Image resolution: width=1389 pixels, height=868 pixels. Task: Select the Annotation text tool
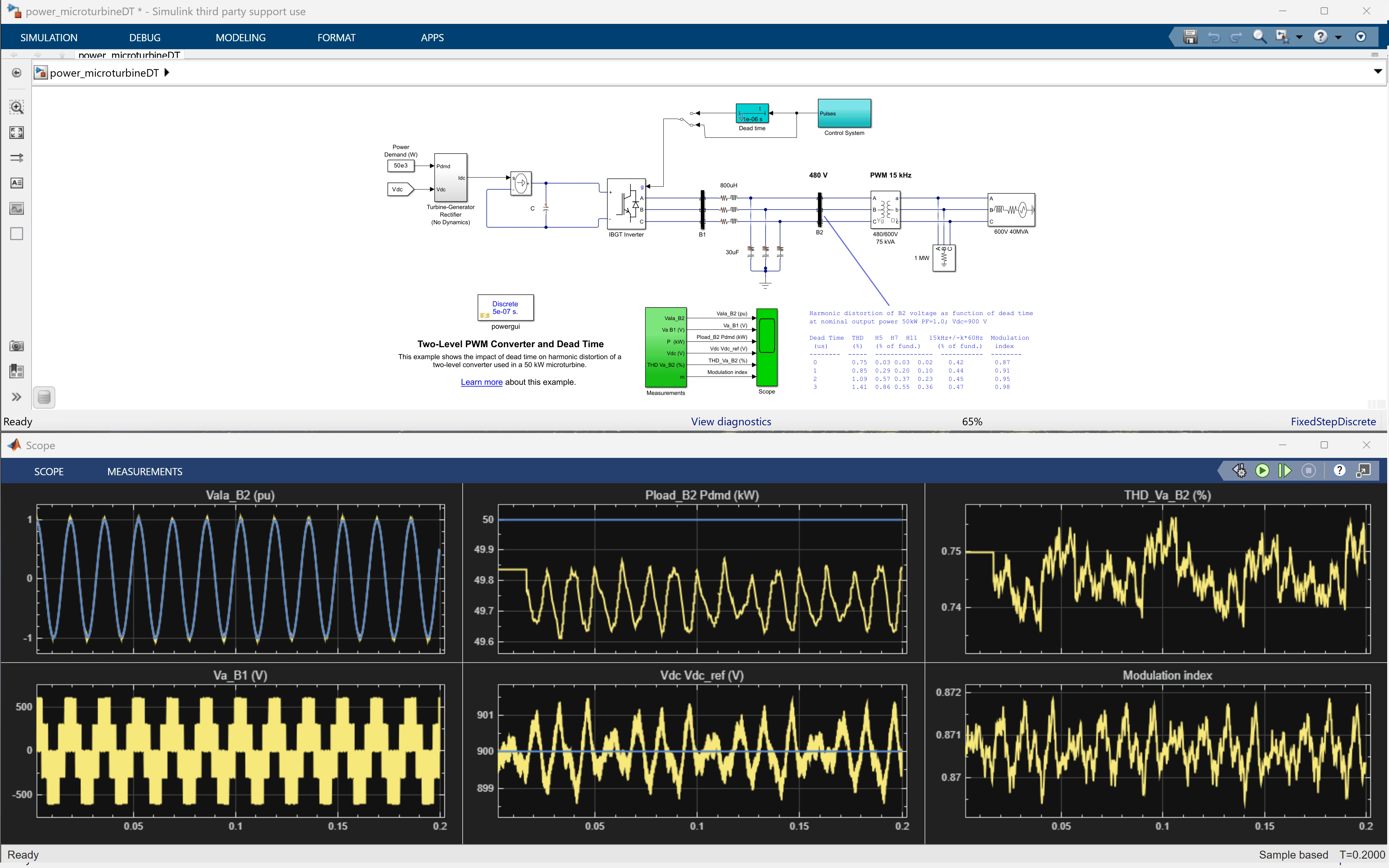(17, 183)
